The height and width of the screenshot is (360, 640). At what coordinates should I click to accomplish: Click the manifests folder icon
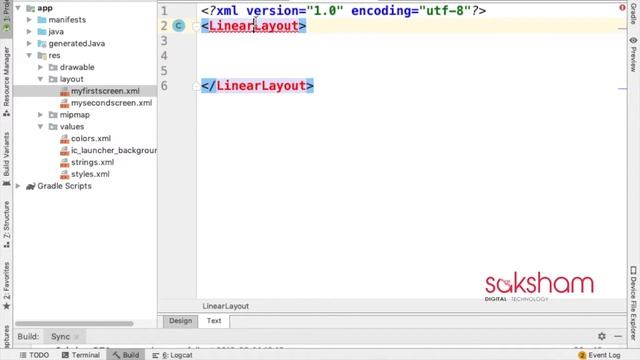(42, 20)
